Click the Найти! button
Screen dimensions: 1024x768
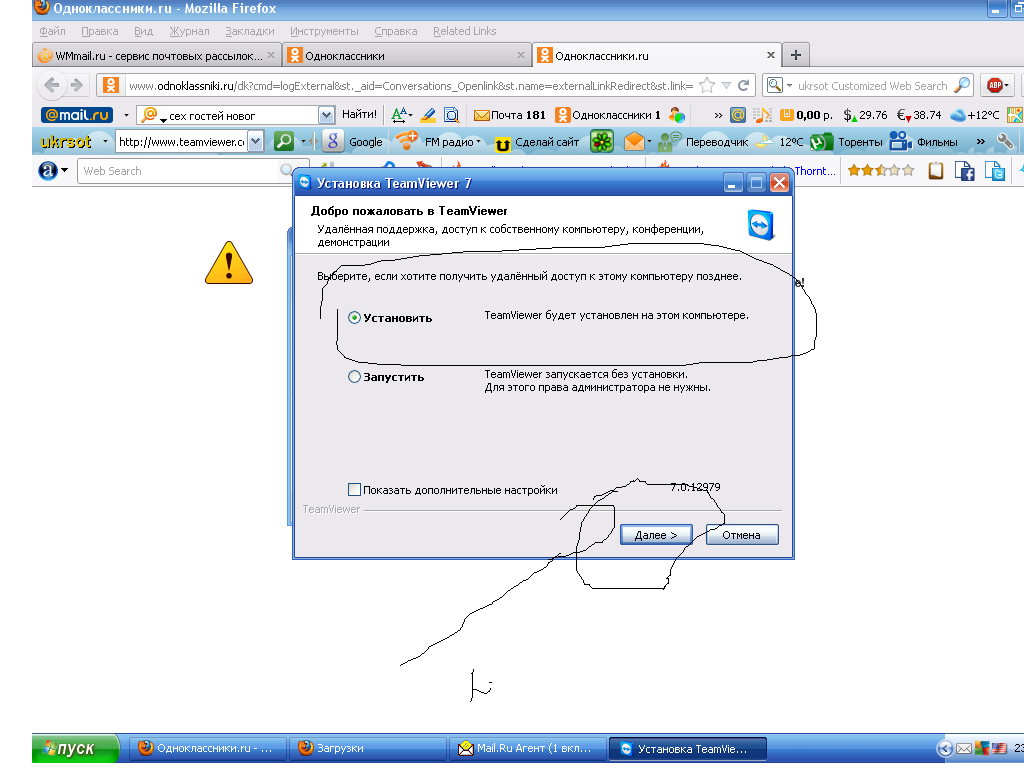[359, 115]
